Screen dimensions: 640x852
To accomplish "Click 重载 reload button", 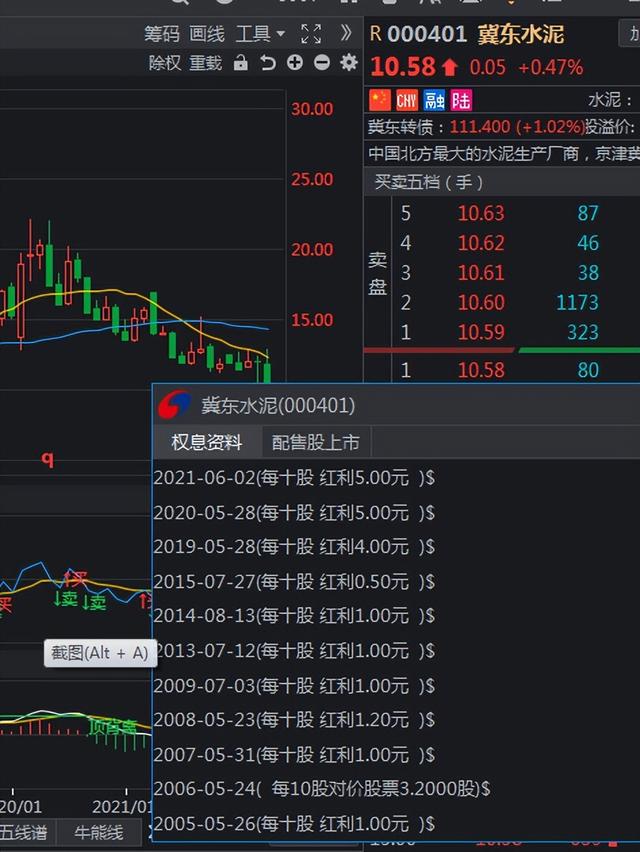I will 206,63.
